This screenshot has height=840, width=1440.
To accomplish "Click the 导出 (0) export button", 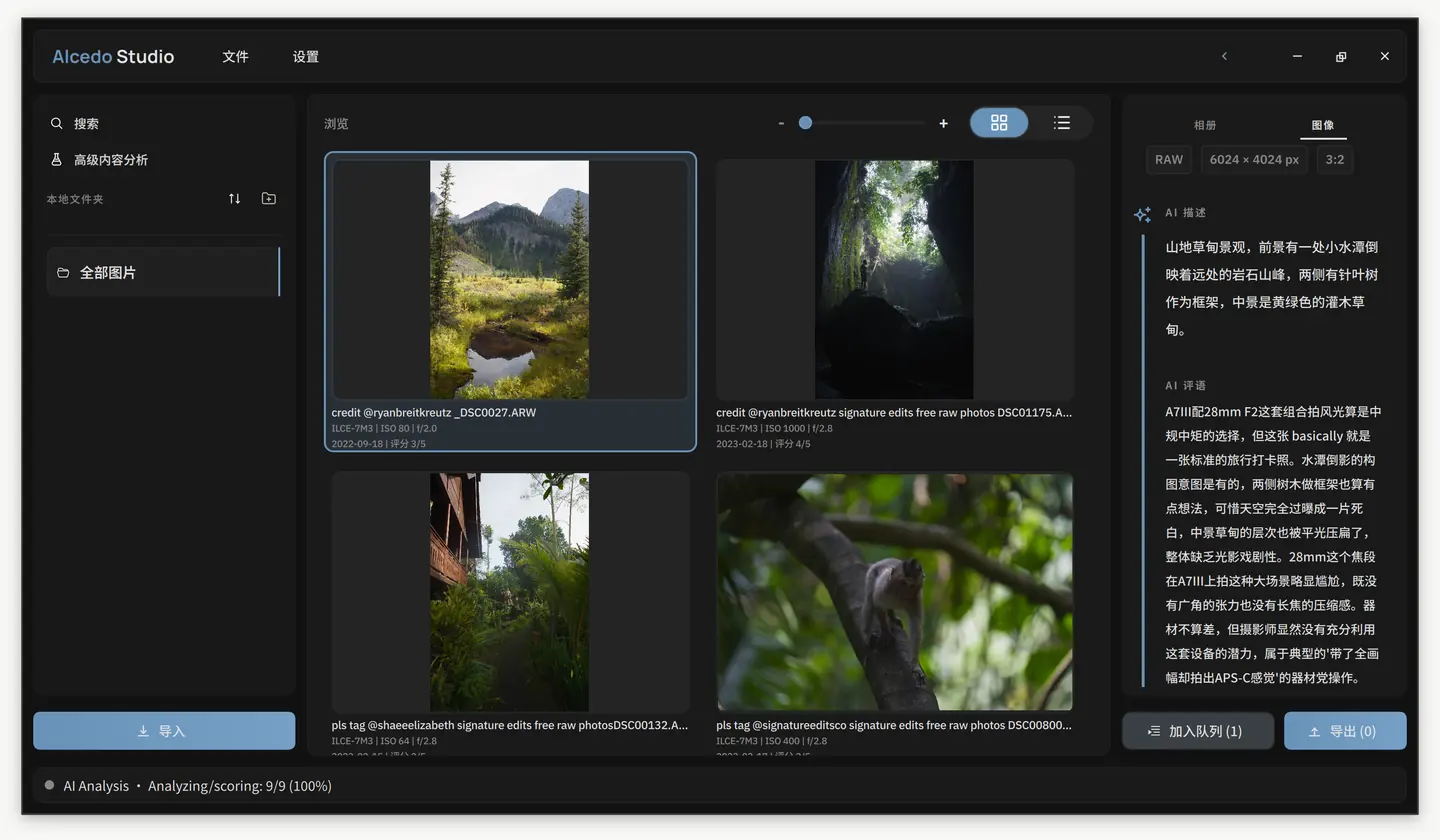I will click(x=1345, y=731).
